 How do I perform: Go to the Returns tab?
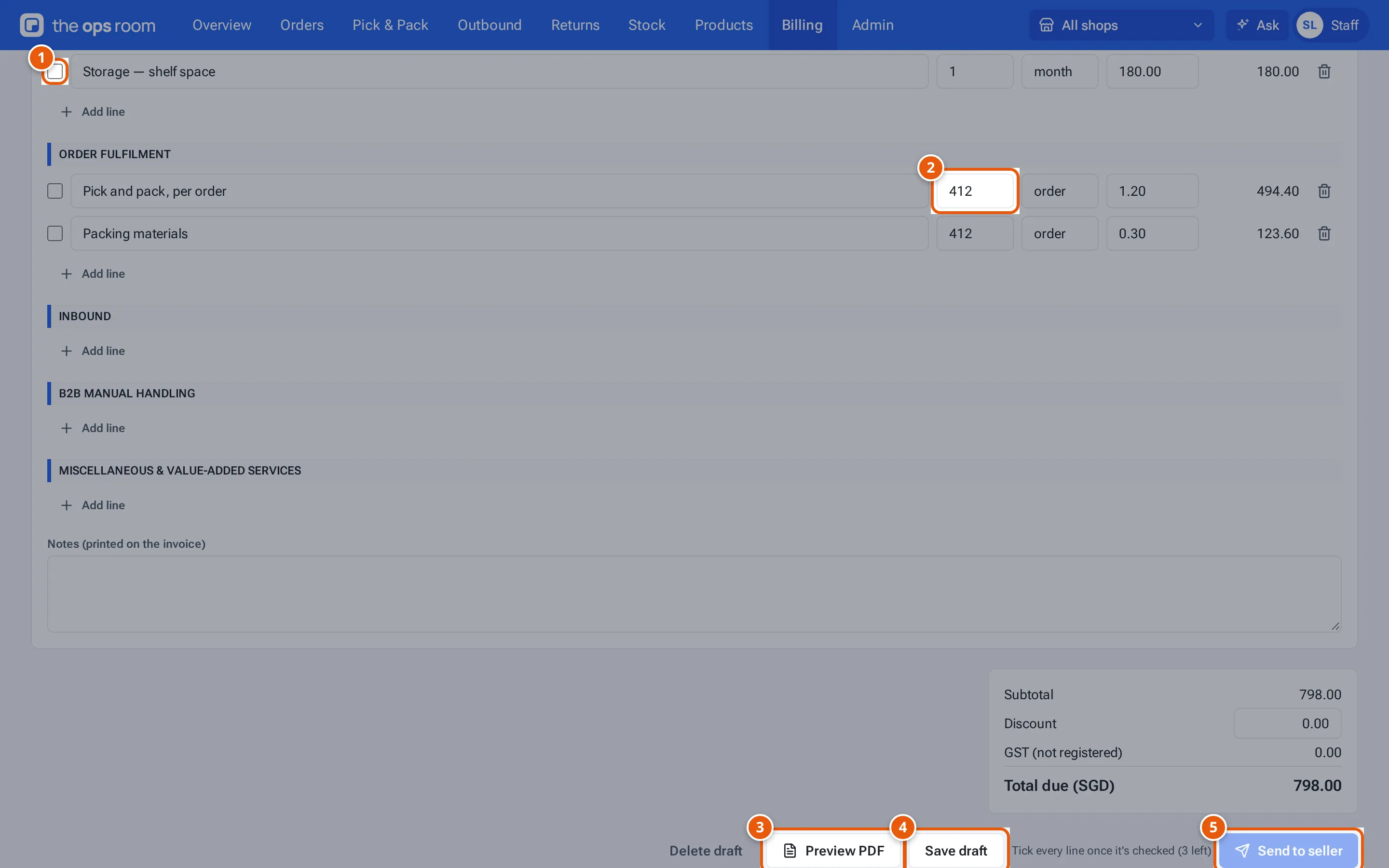575,25
